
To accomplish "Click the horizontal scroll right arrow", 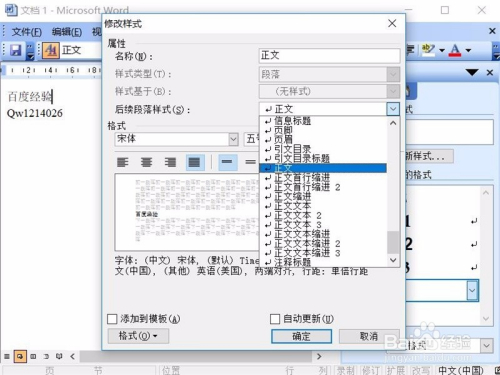I will (319, 356).
